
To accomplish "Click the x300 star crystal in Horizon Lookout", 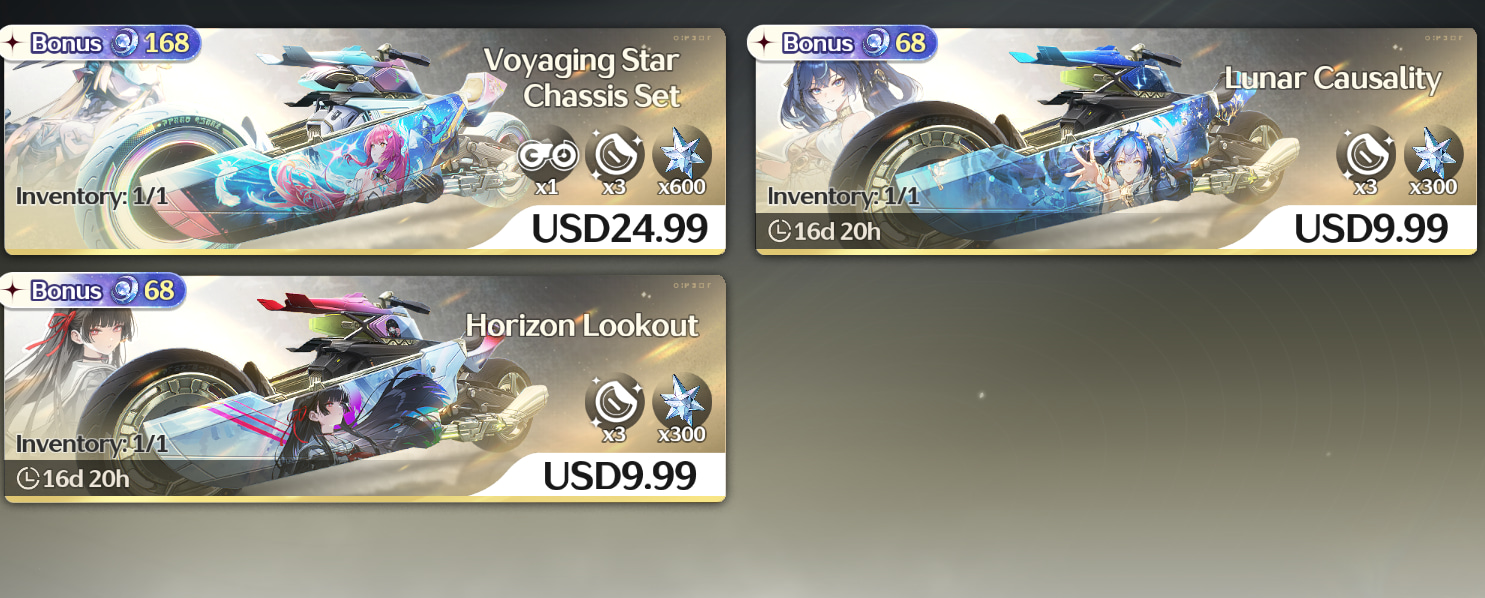I will click(682, 403).
